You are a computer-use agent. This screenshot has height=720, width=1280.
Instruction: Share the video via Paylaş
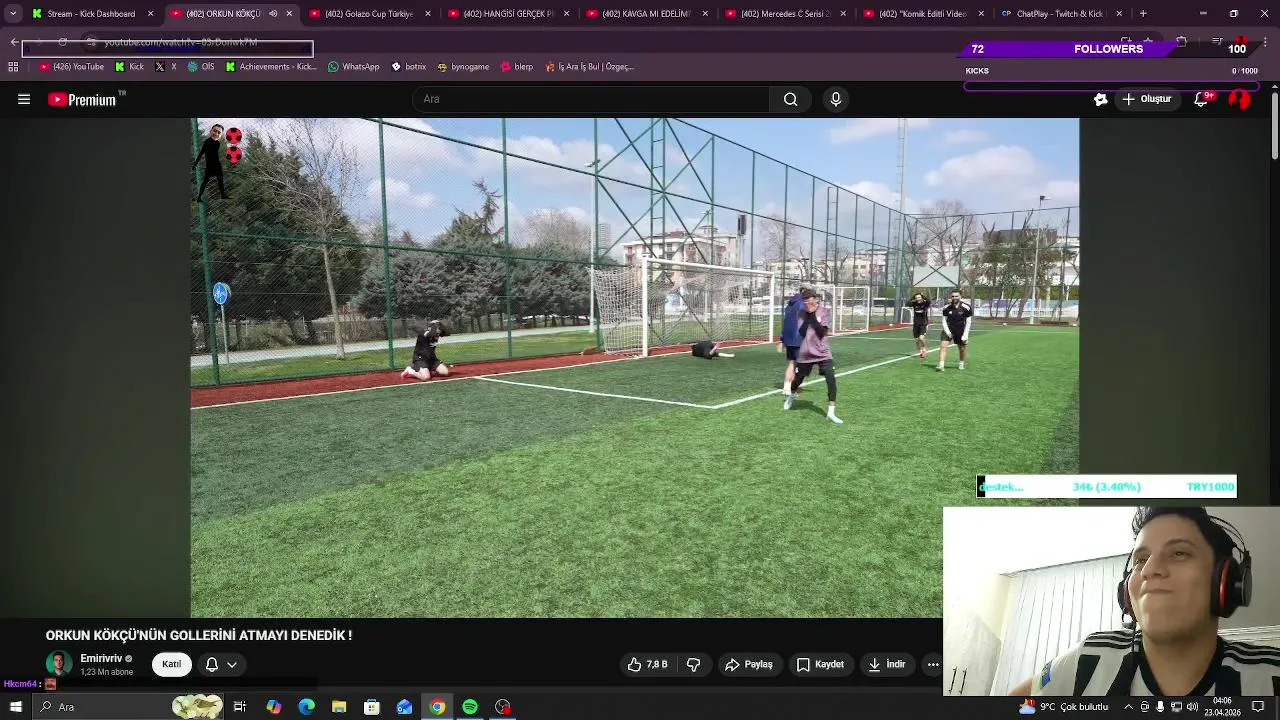click(749, 664)
